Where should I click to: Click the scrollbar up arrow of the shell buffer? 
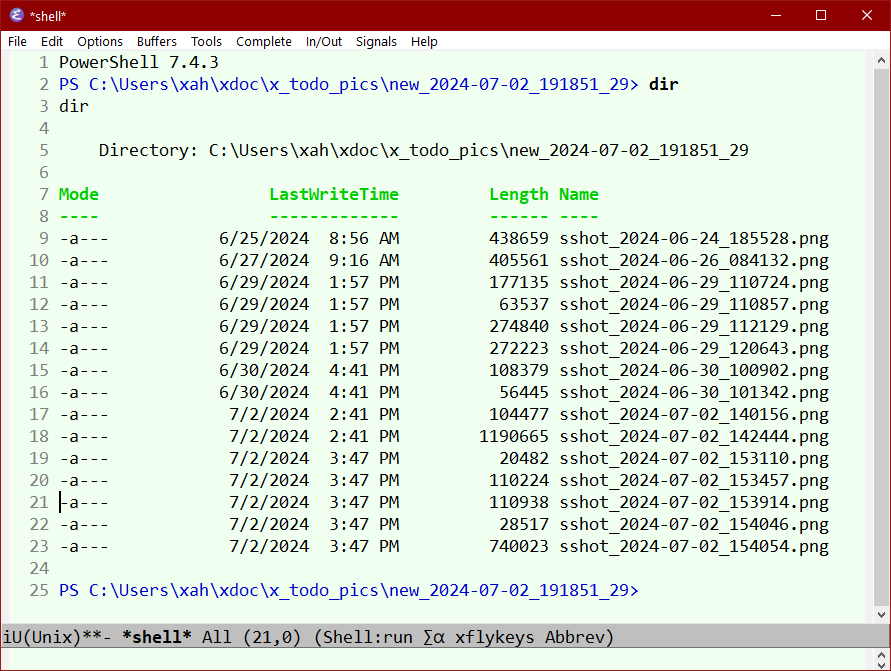881,60
